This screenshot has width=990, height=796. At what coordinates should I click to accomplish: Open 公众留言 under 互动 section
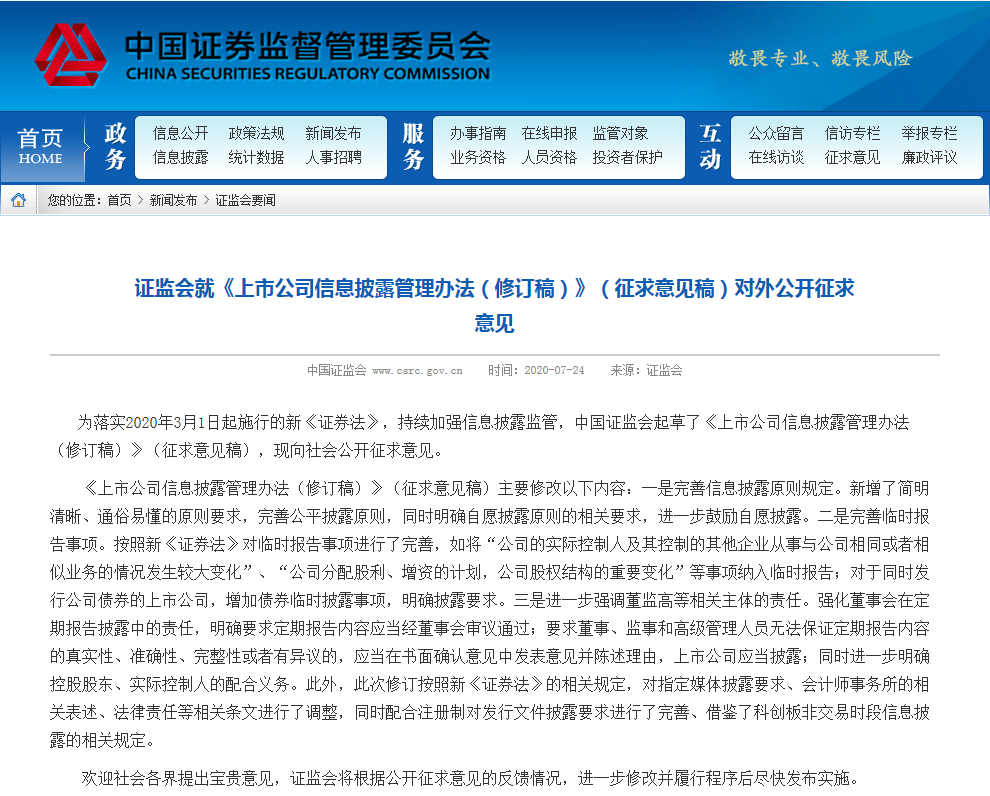[776, 133]
